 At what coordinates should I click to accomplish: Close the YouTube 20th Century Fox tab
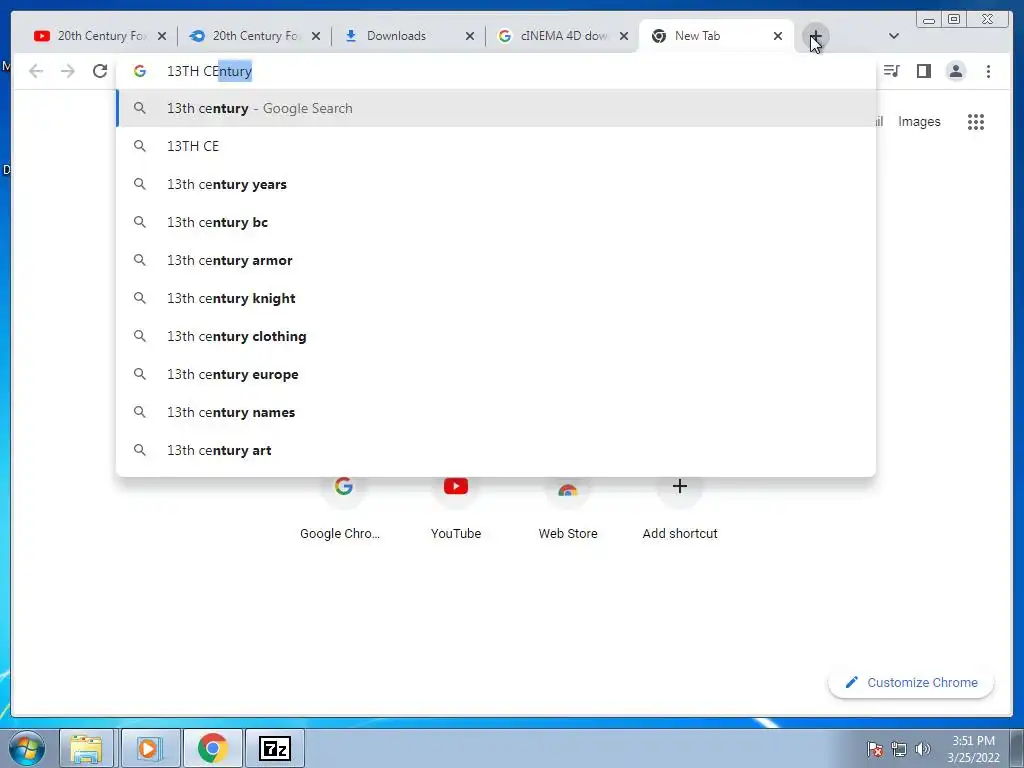click(x=162, y=36)
